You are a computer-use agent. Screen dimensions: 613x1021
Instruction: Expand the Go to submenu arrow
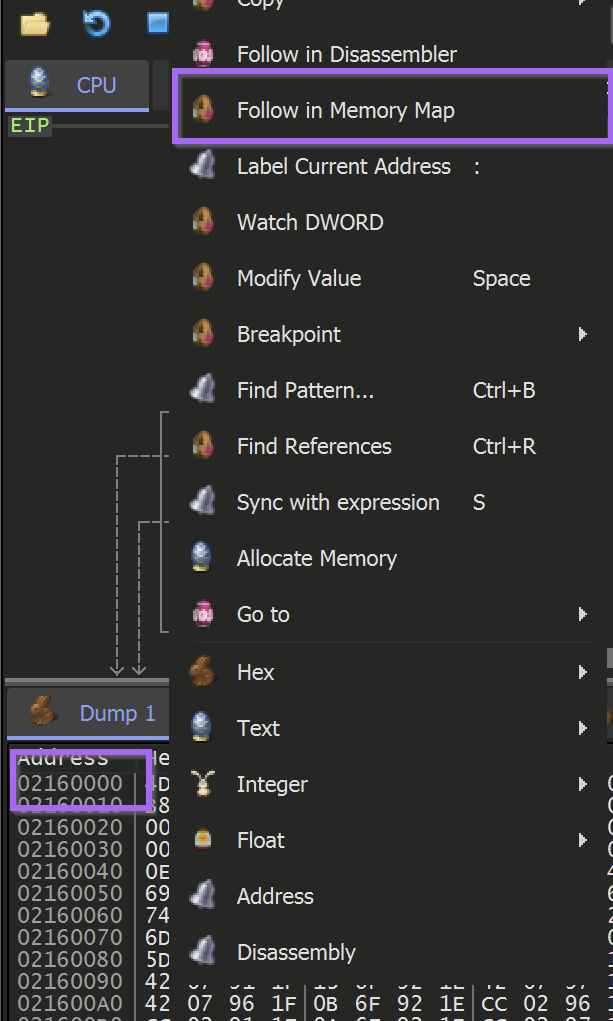[x=582, y=614]
